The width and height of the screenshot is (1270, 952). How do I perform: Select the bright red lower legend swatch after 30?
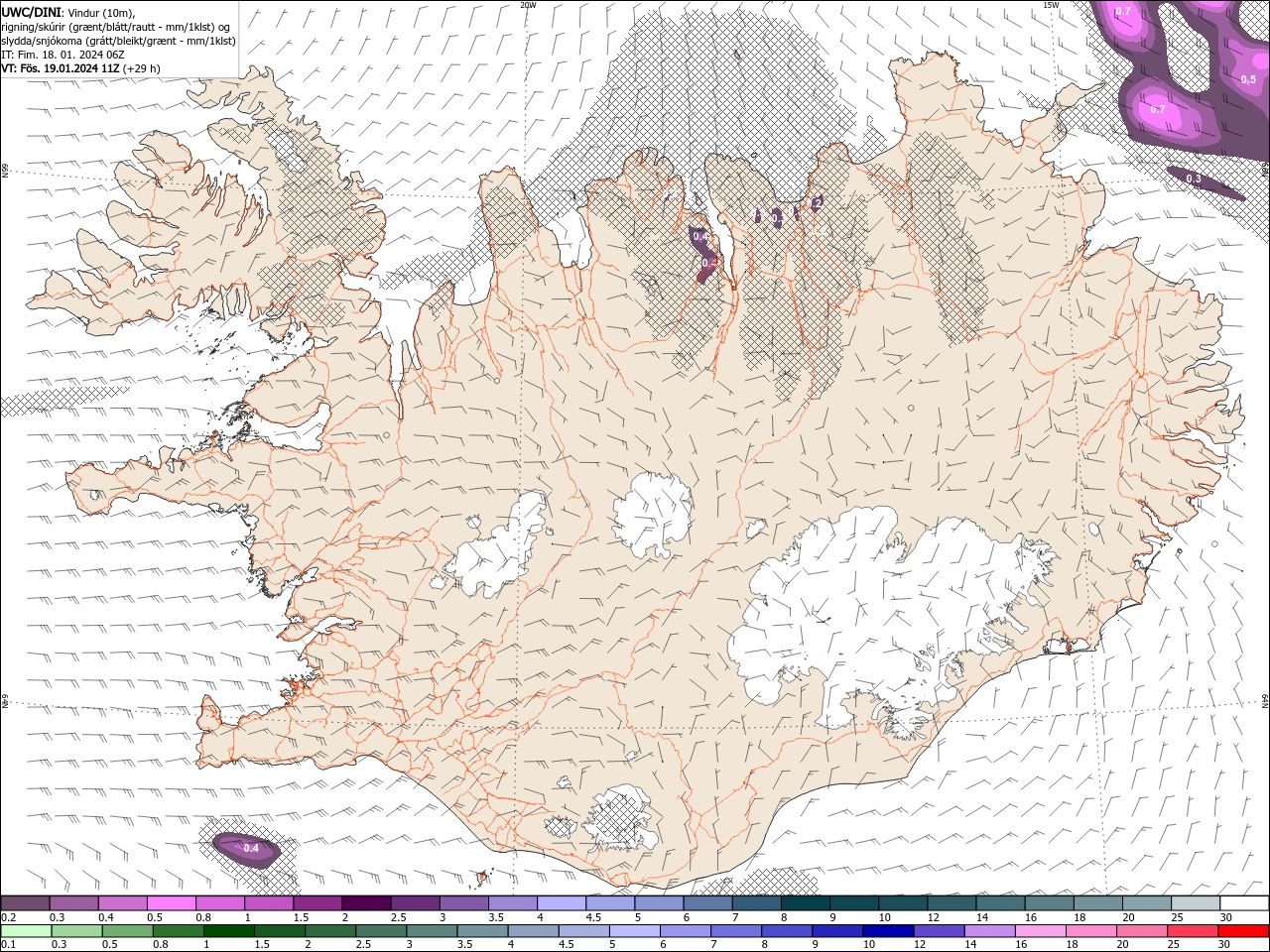click(x=1243, y=931)
